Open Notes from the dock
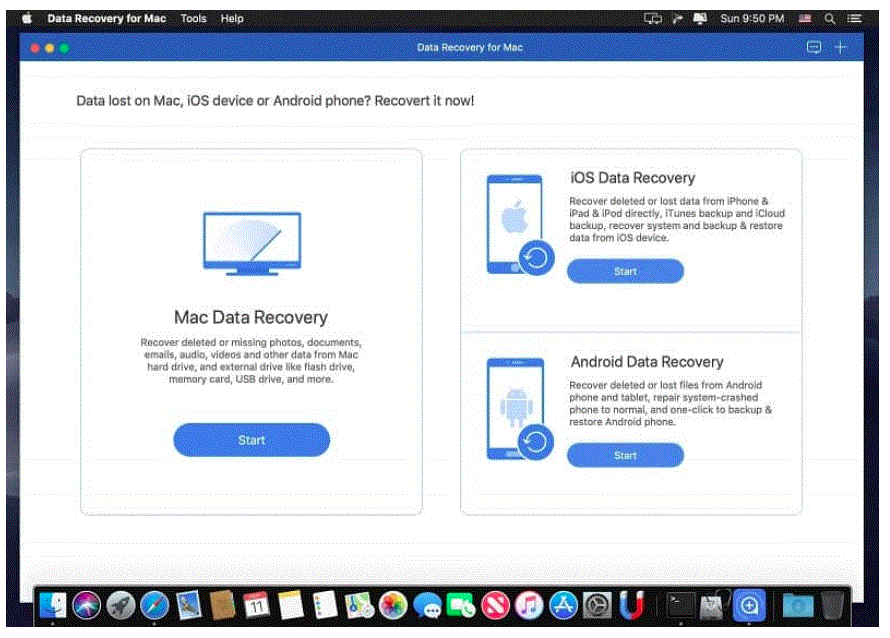890x638 pixels. tap(291, 606)
